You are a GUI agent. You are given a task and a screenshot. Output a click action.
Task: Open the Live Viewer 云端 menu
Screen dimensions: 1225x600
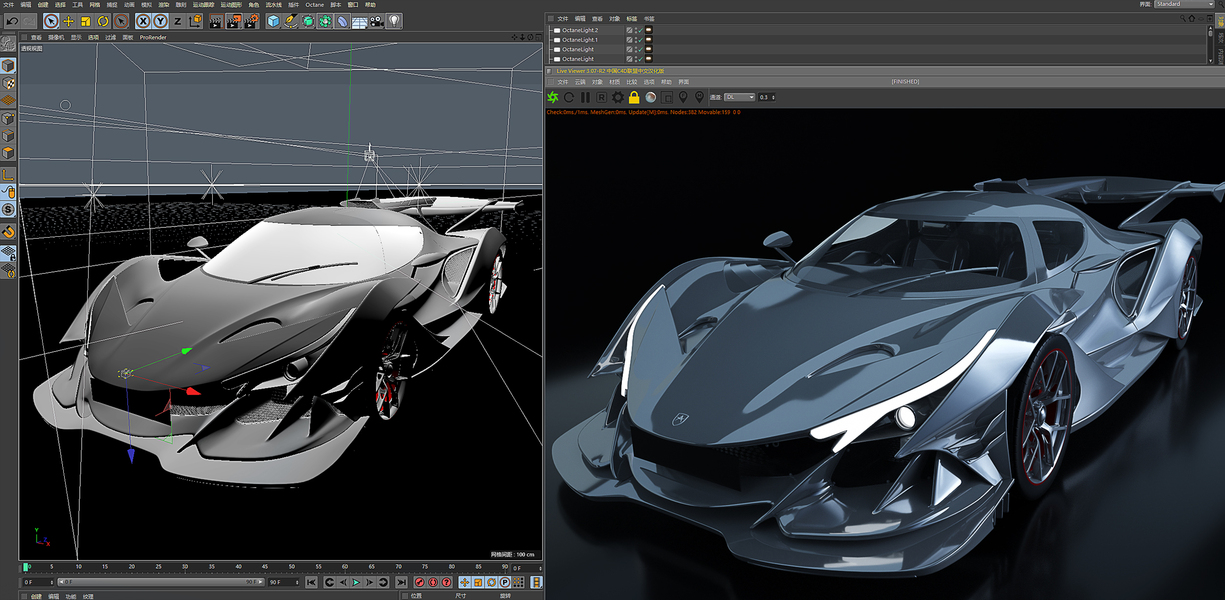(580, 81)
